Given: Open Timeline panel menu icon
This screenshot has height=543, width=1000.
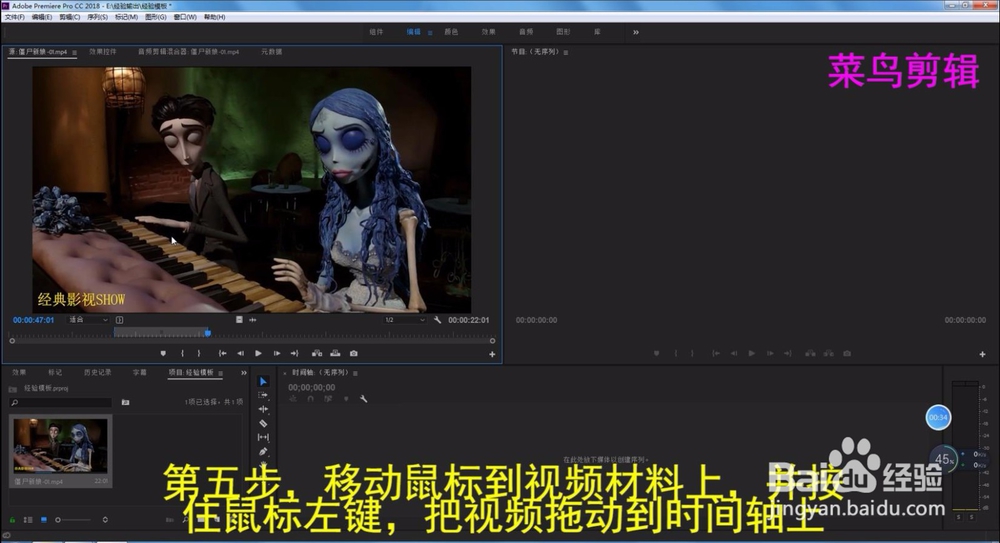Looking at the screenshot, I should coord(355,373).
